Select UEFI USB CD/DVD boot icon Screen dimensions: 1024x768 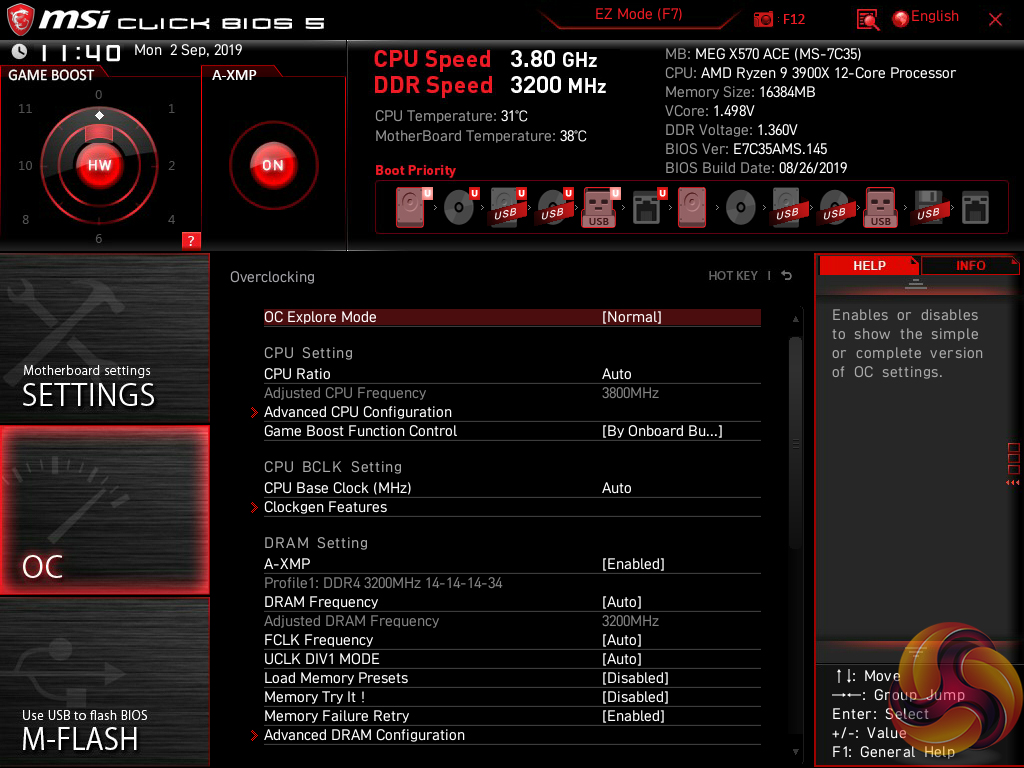554,207
